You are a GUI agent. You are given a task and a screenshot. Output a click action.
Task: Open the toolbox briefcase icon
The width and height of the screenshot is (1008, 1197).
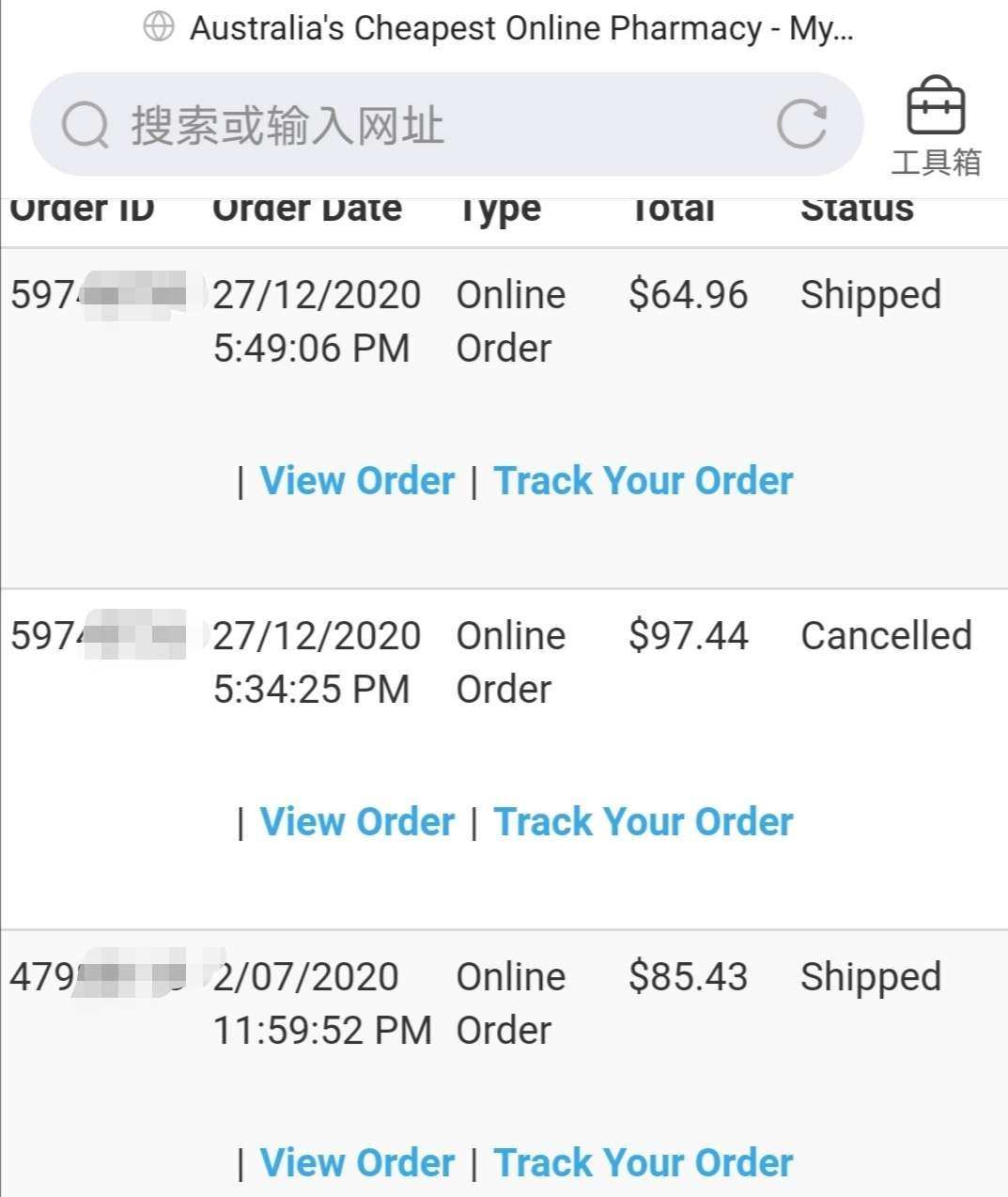click(x=935, y=105)
